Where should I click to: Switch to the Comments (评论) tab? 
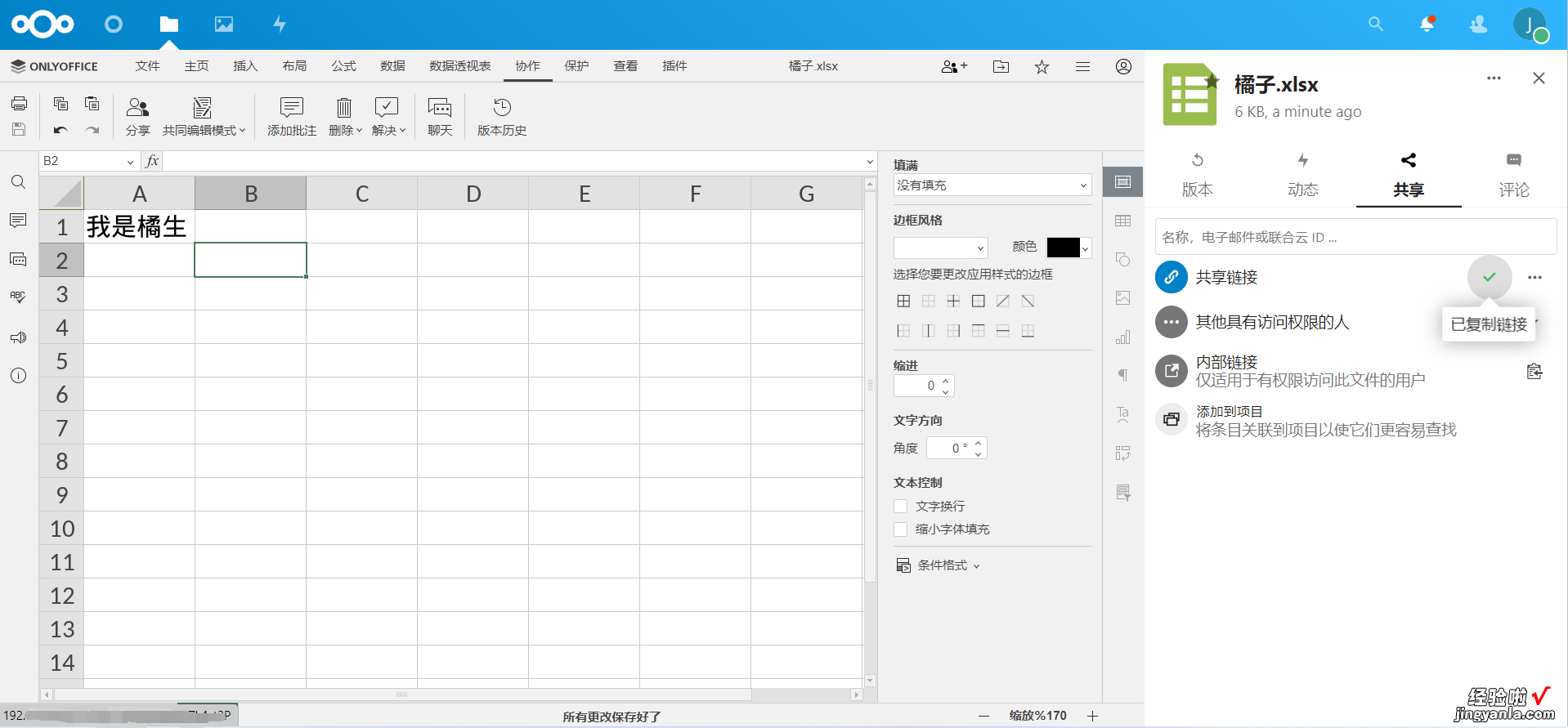coord(1514,176)
